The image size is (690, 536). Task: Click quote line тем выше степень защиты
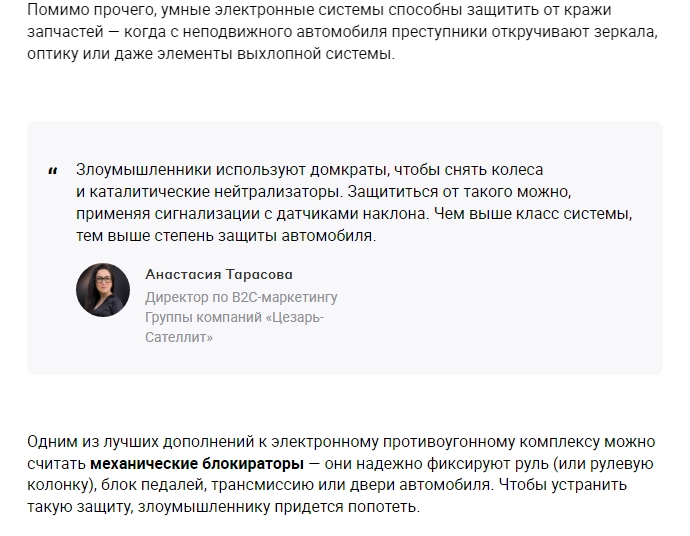point(226,236)
